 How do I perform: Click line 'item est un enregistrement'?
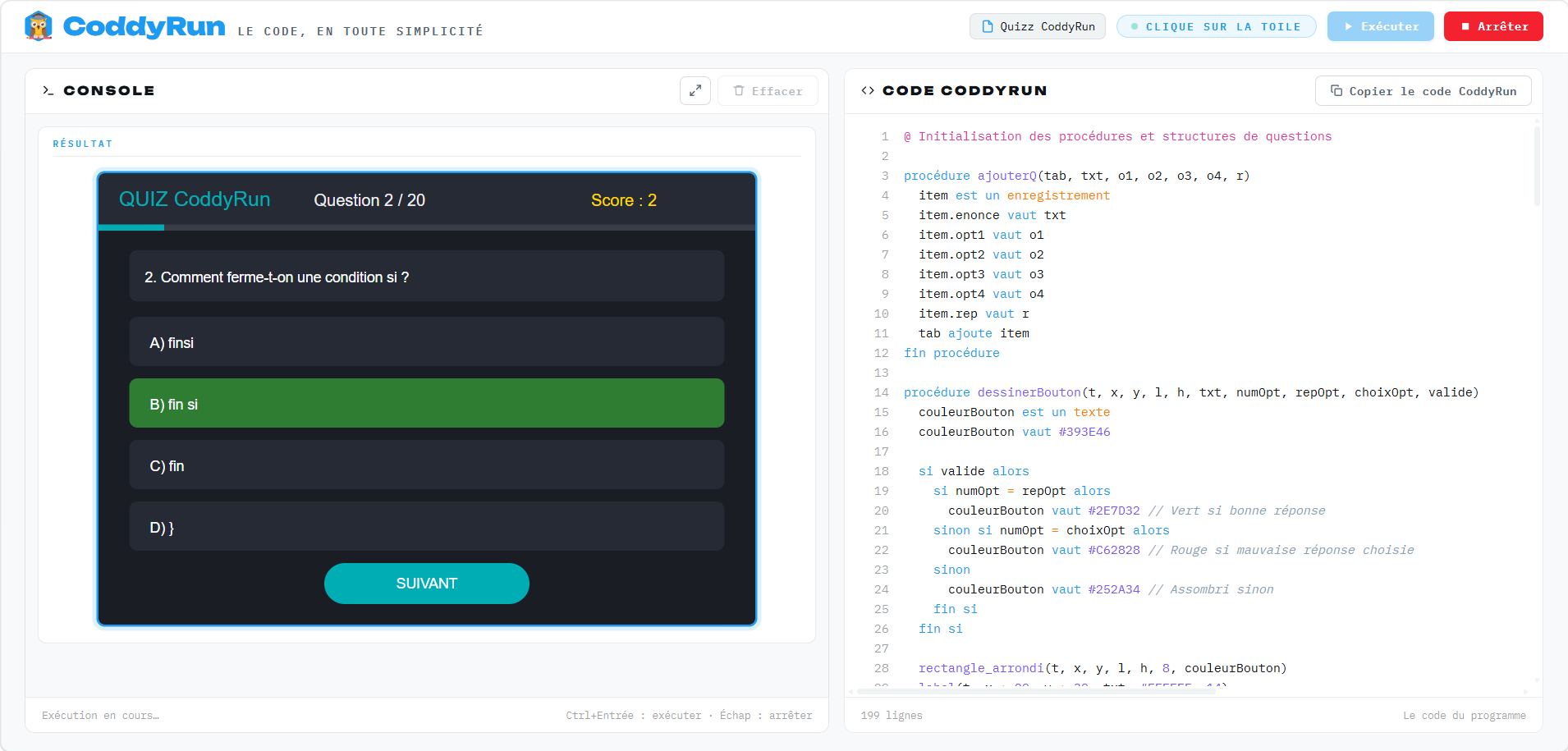coord(1014,195)
